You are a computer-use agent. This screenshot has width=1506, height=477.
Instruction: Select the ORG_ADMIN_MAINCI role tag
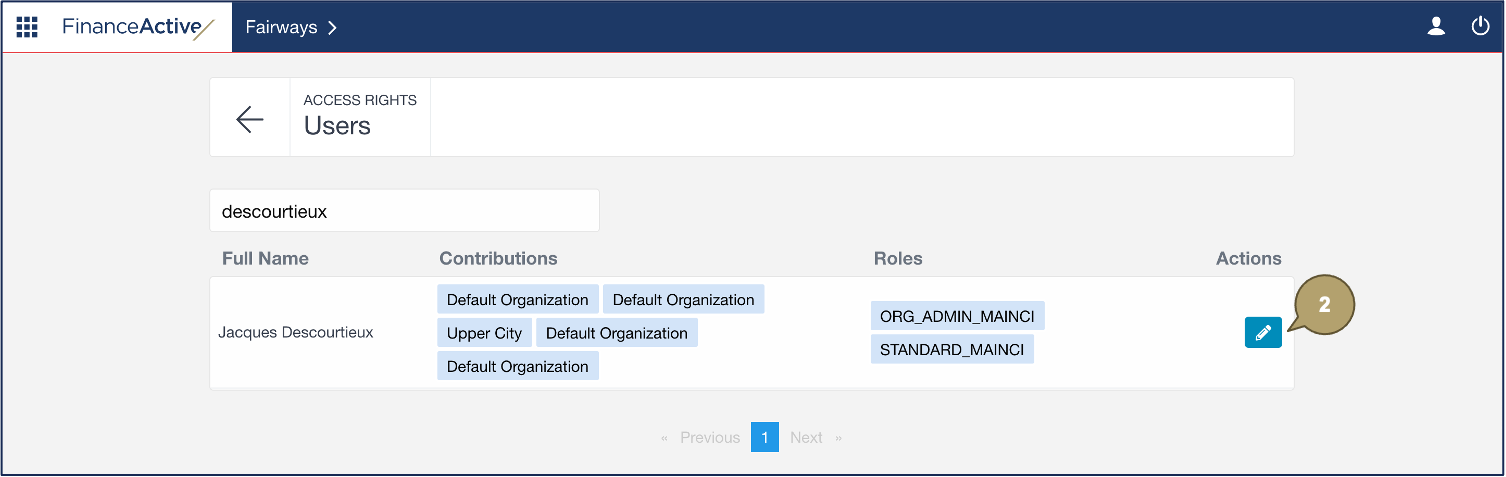[x=957, y=316]
